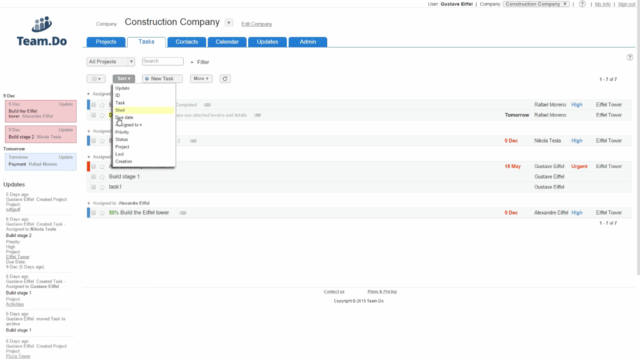Click the refresh icon button in task toolbar
640x360 pixels.
point(225,78)
